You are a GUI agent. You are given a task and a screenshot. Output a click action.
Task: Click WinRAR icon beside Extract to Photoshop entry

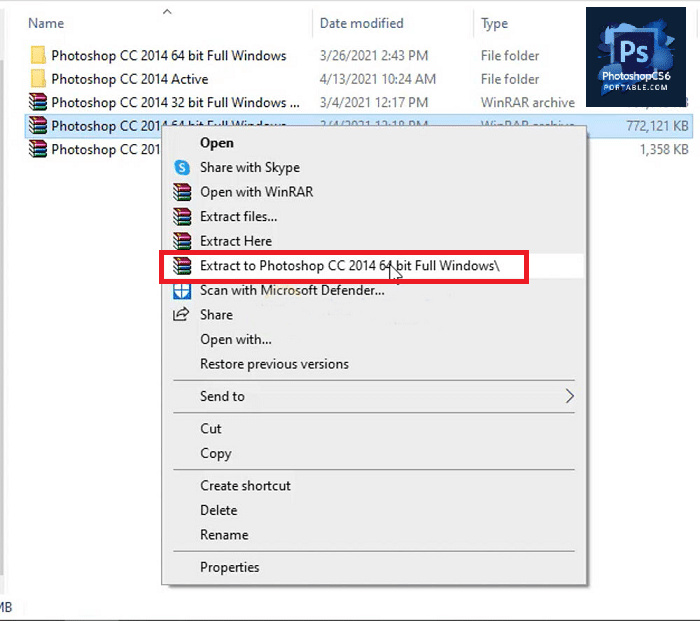(182, 266)
